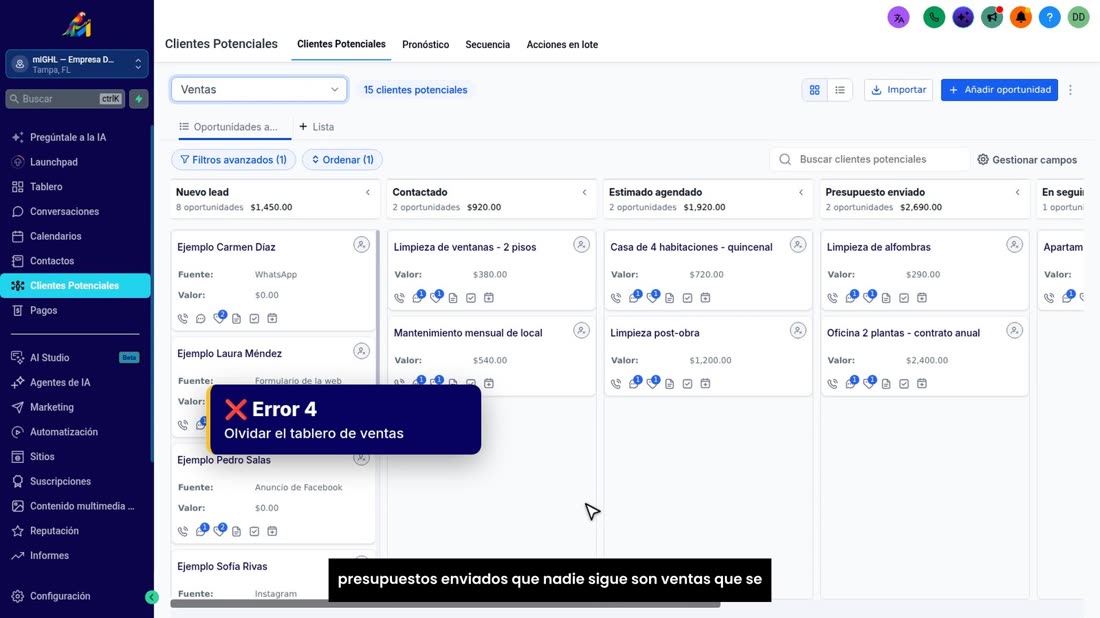
Task: Click phone icon on Limpieza de ventanas card
Action: pos(399,298)
